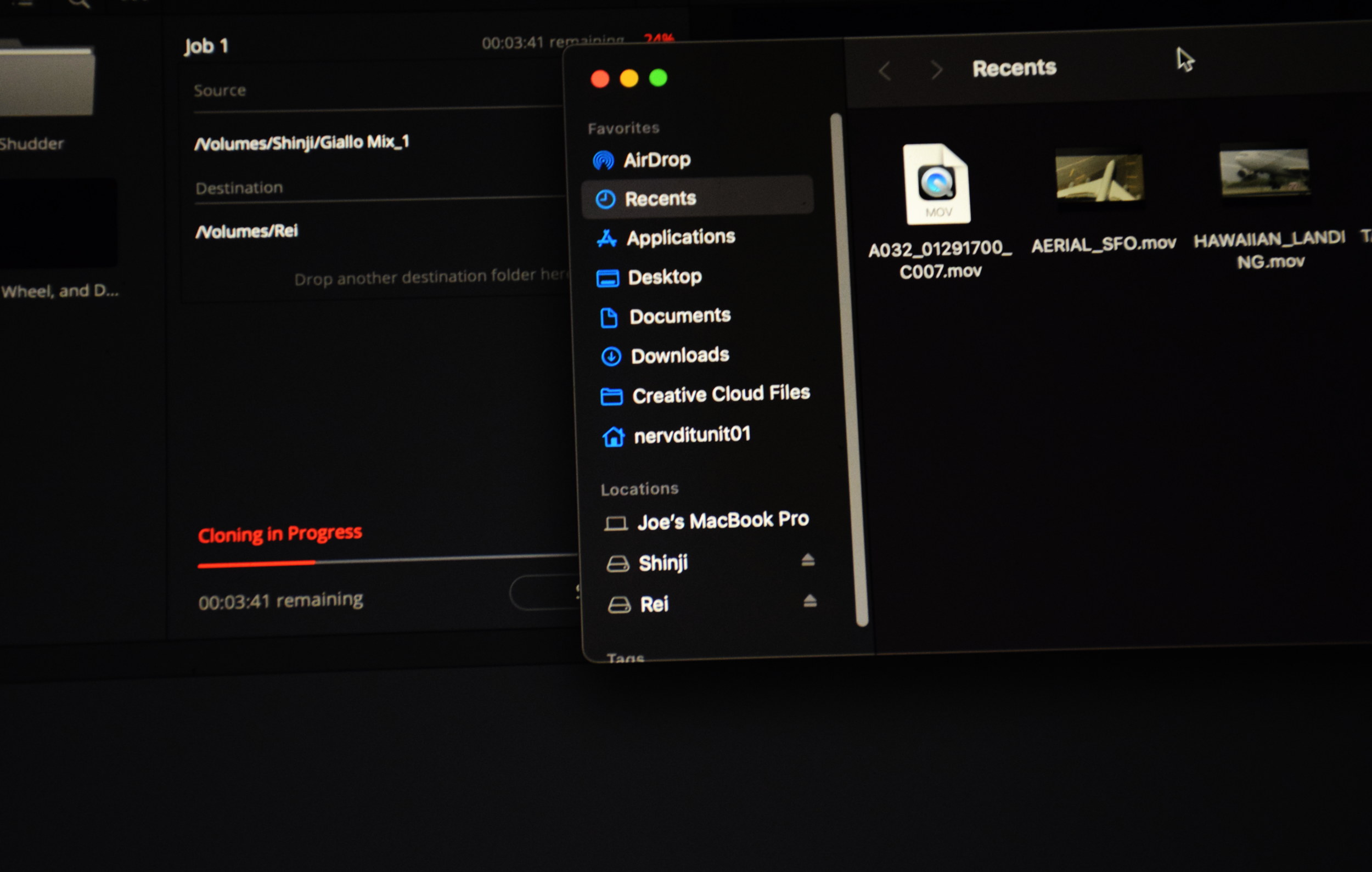The width and height of the screenshot is (1372, 872).
Task: Click the Source label in Job 1
Action: coord(220,90)
